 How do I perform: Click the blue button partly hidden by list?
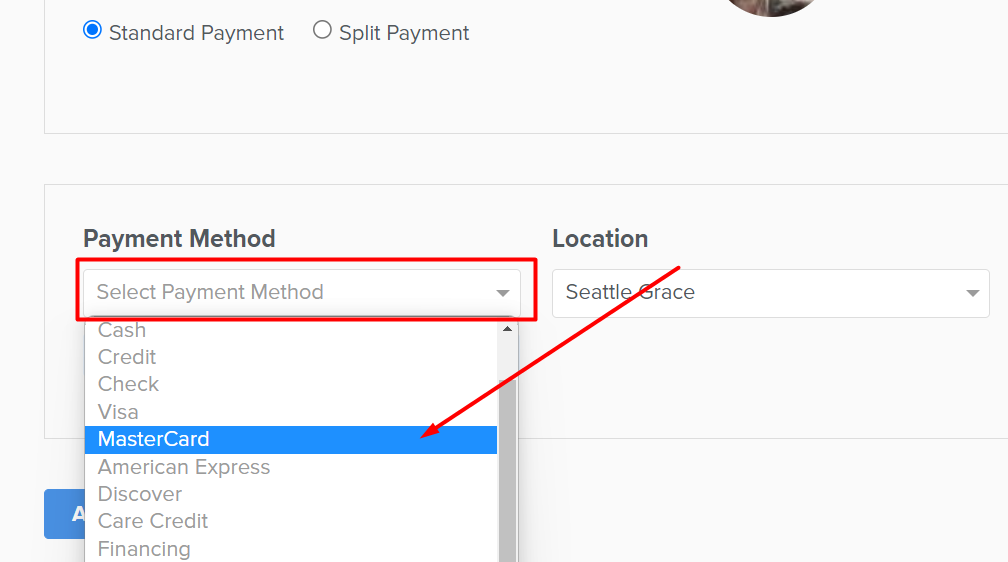(64, 514)
